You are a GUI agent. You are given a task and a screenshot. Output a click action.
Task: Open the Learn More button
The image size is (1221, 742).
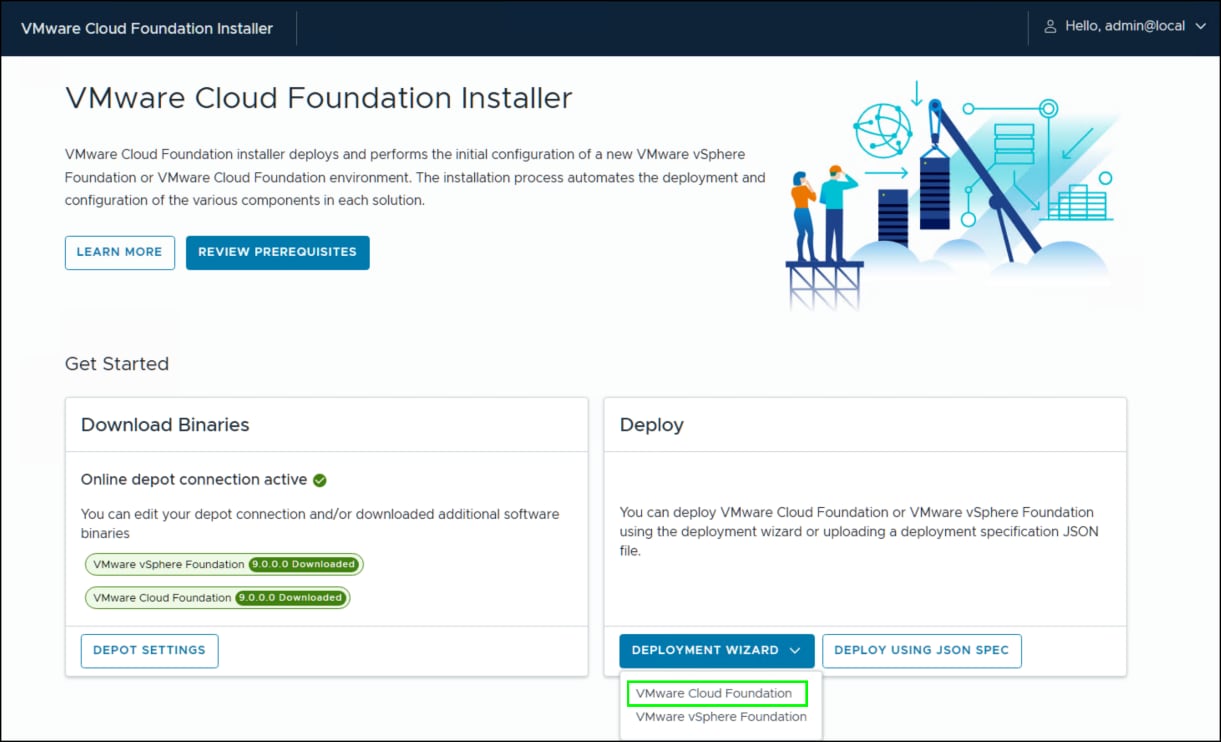coord(120,252)
